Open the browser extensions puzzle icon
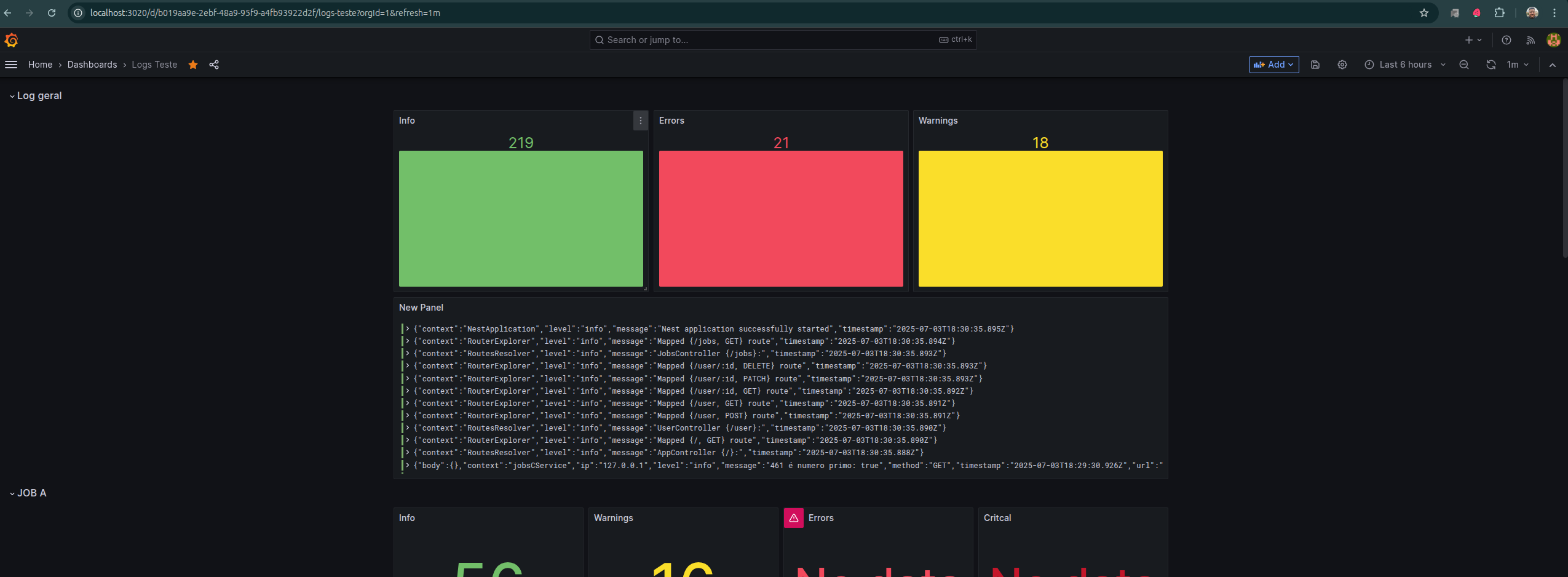The image size is (1568, 577). [1500, 13]
